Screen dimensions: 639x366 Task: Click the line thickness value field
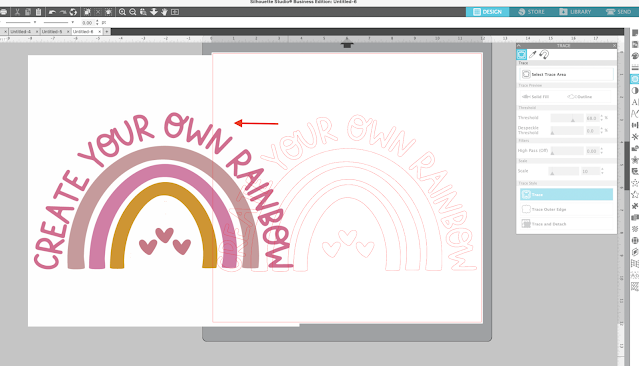coord(87,23)
